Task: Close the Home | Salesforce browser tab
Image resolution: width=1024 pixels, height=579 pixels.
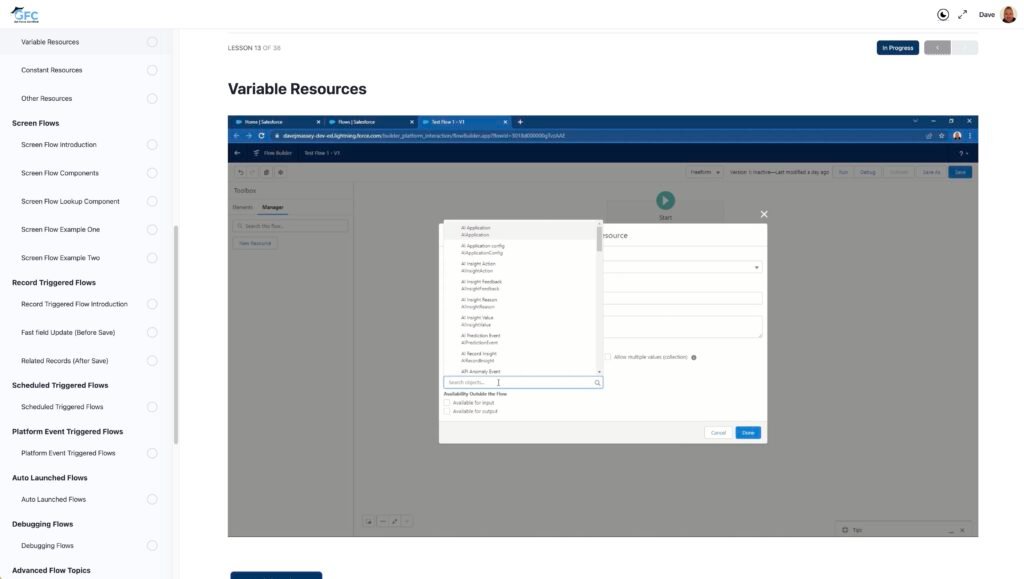Action: click(x=318, y=122)
